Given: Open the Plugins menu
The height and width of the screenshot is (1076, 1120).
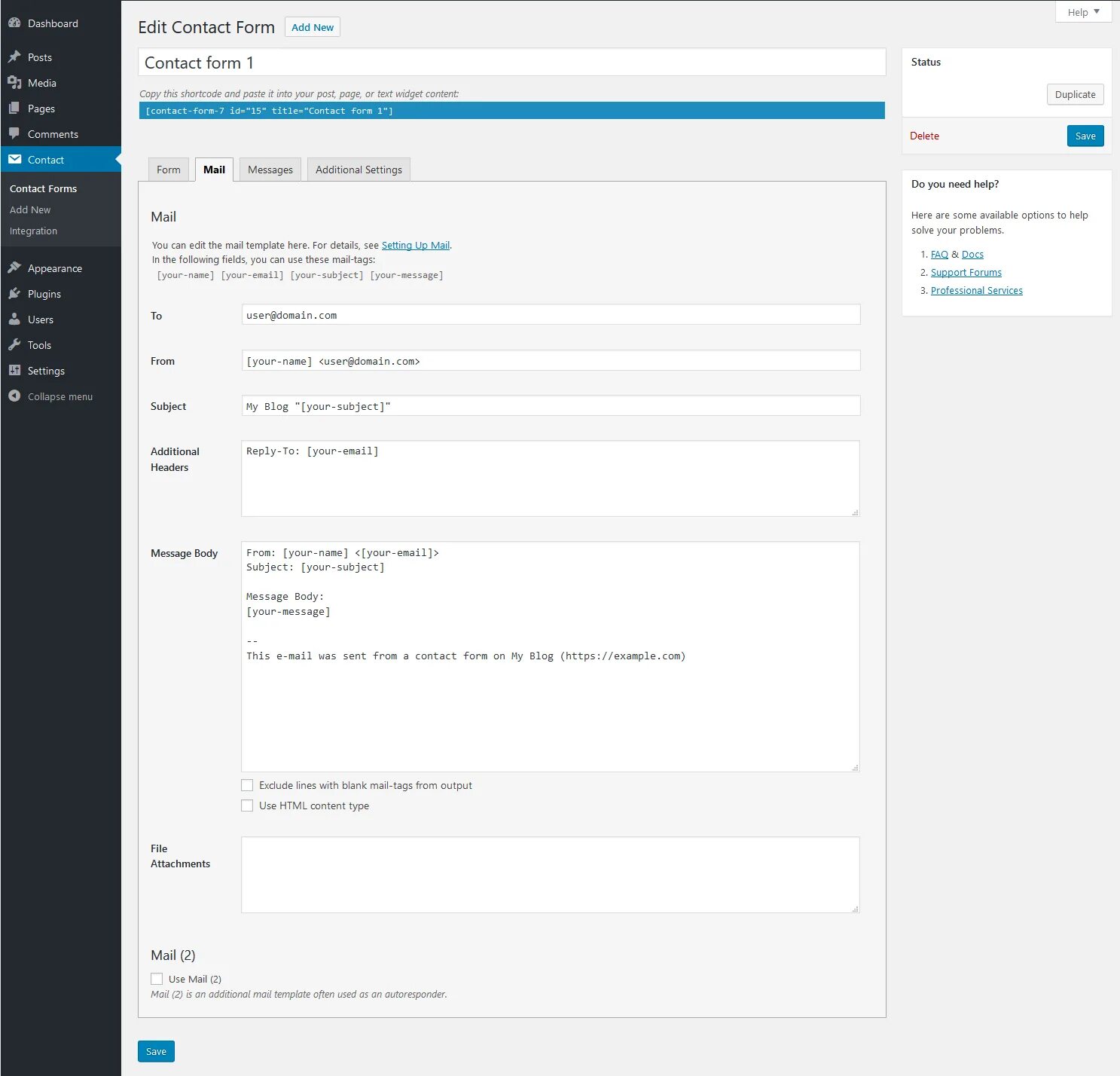Looking at the screenshot, I should (x=60, y=294).
